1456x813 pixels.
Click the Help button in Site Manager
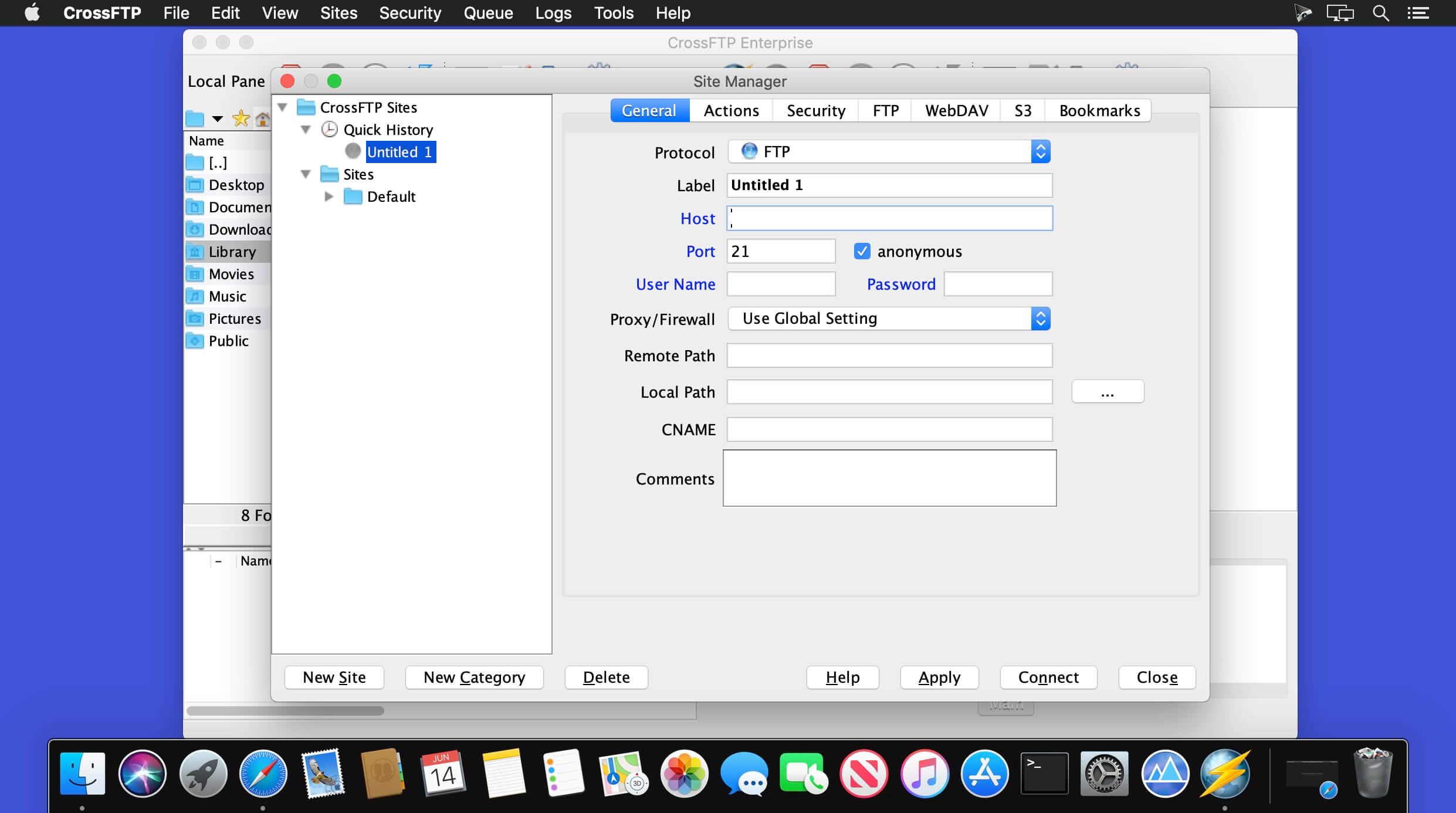coord(843,677)
